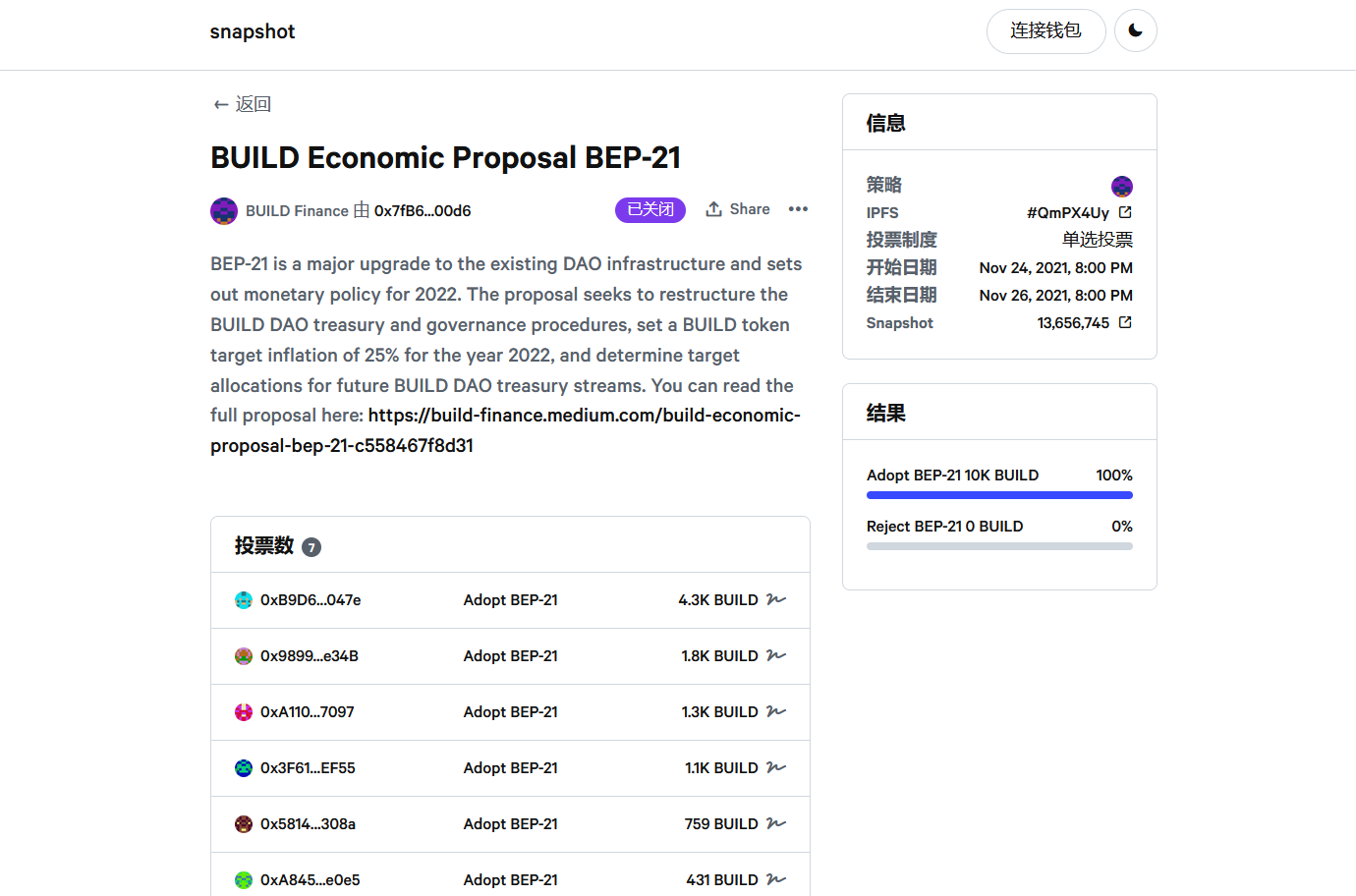Open the snapshot home logo

click(253, 31)
